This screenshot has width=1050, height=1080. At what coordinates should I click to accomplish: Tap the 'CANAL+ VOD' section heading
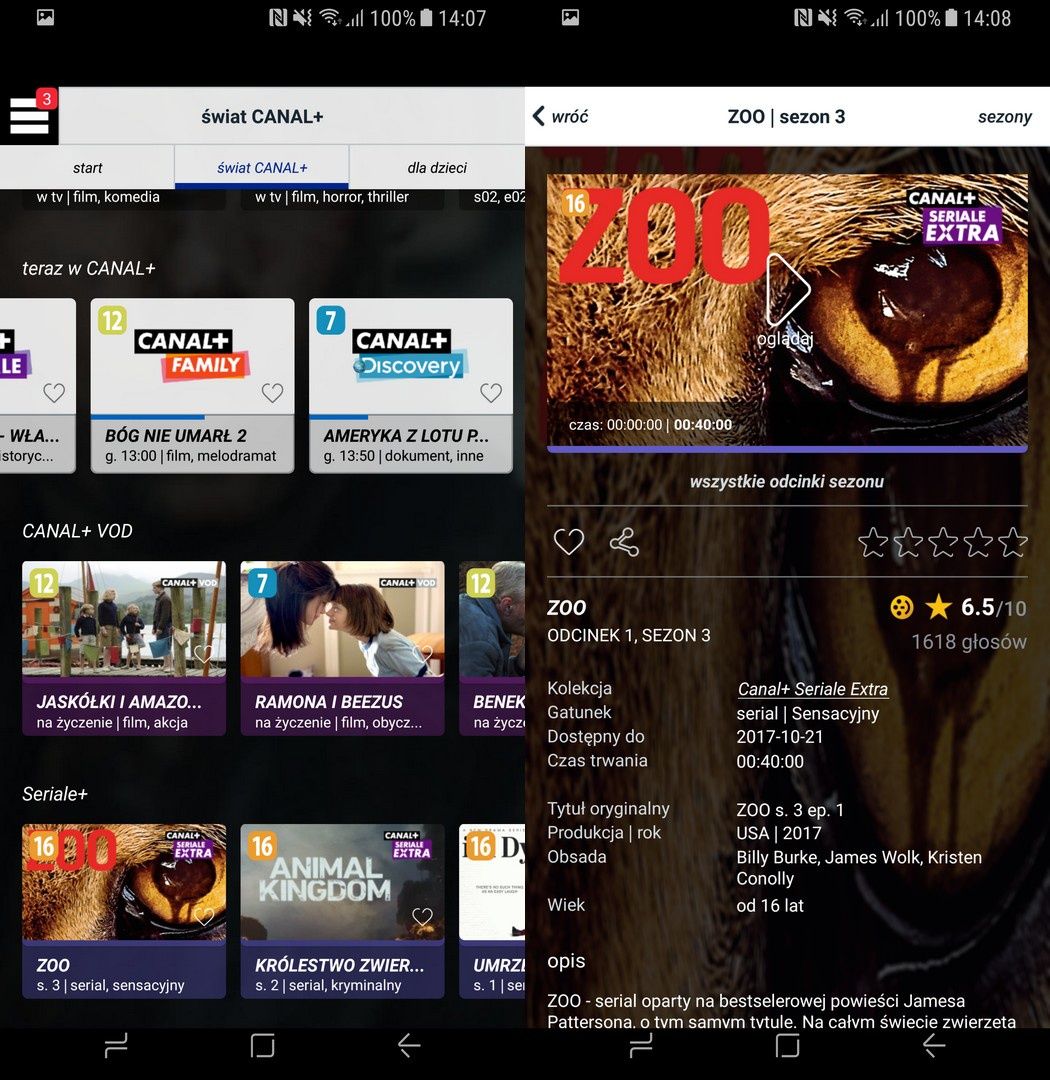(x=77, y=531)
